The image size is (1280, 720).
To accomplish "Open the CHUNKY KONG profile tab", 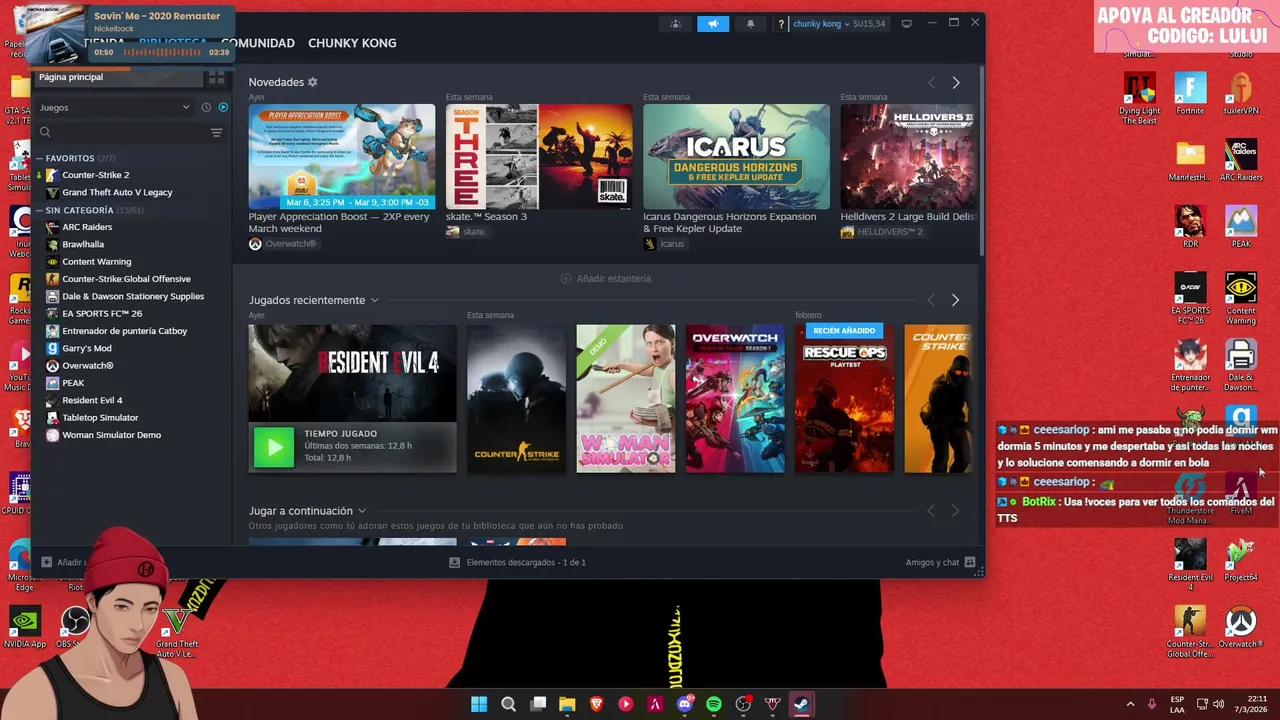I will tap(352, 43).
